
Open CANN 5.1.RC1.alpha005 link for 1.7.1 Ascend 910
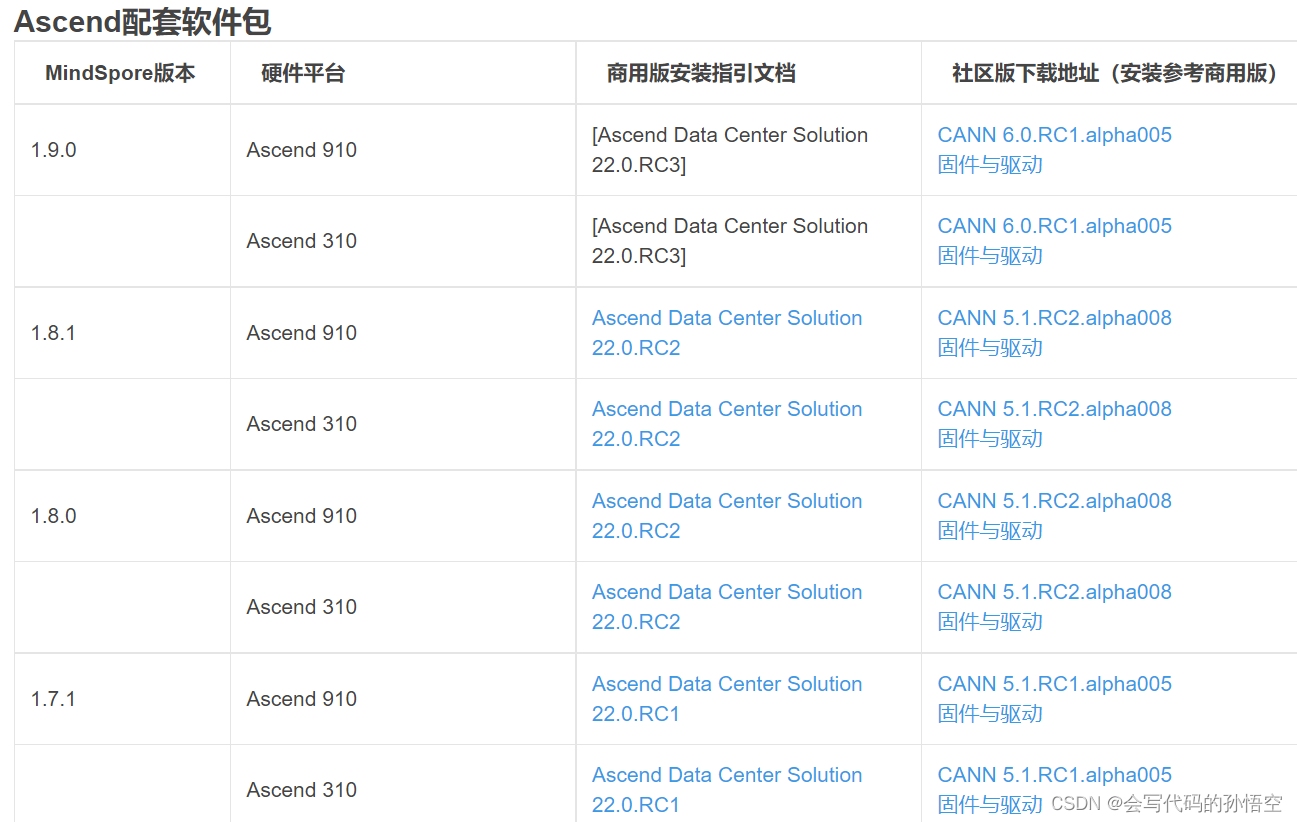point(1054,684)
